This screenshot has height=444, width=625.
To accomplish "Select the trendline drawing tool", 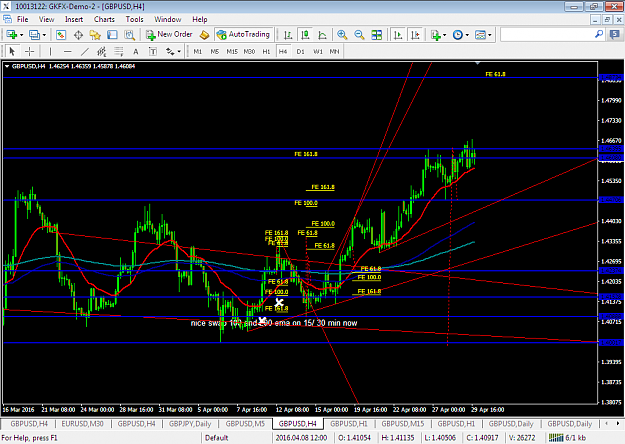I will 85,51.
